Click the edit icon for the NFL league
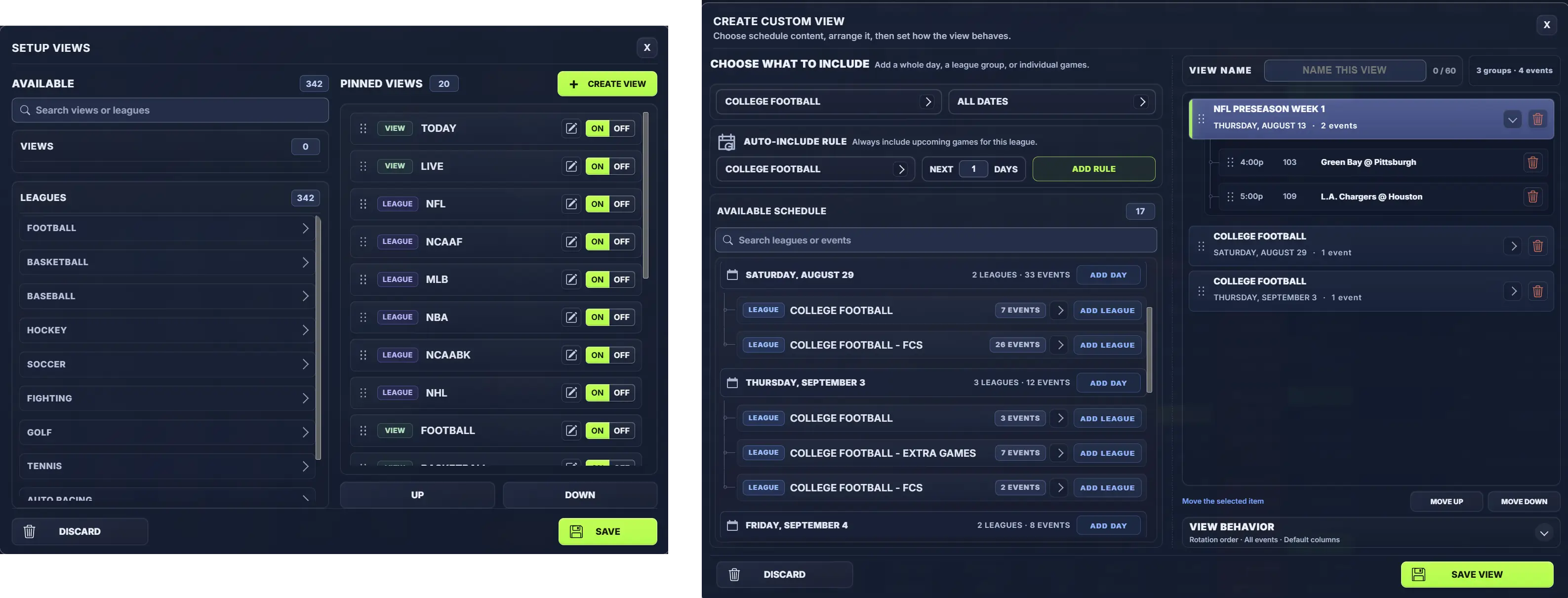This screenshot has width=1568, height=598. [x=571, y=204]
